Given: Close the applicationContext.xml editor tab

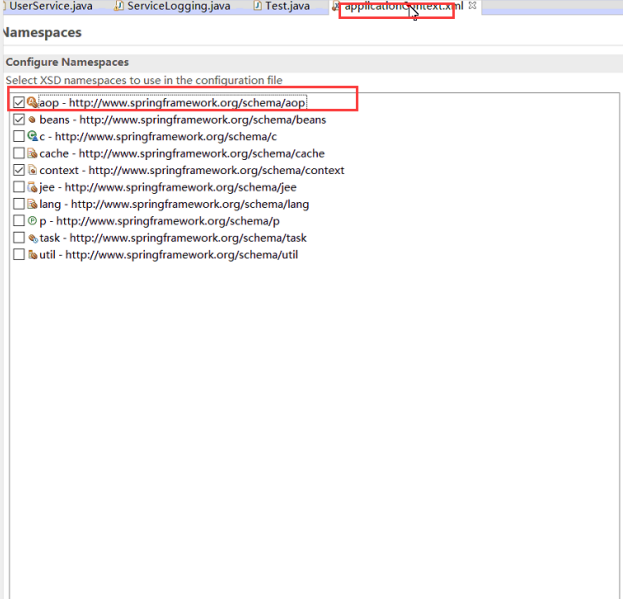Looking at the screenshot, I should [472, 6].
